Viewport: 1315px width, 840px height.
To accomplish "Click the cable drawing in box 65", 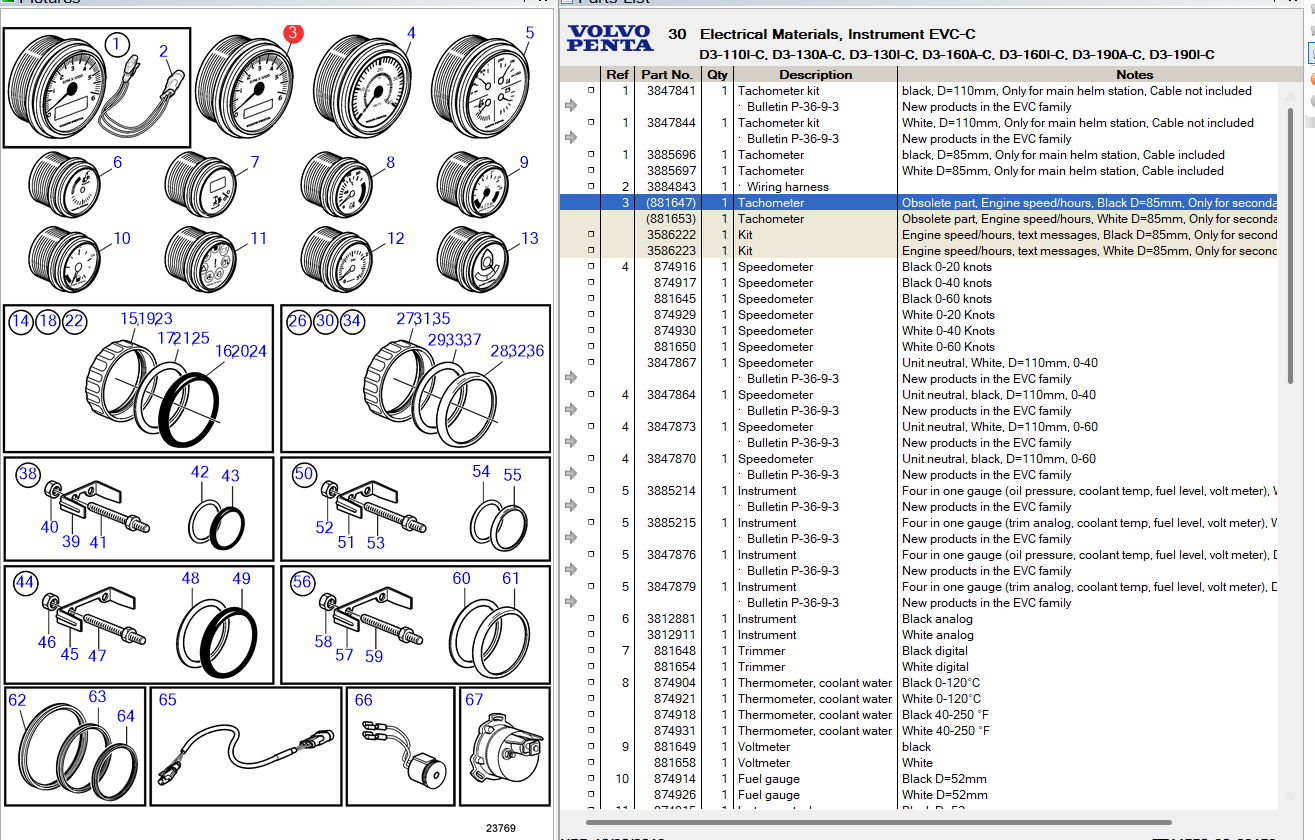I will tap(248, 754).
